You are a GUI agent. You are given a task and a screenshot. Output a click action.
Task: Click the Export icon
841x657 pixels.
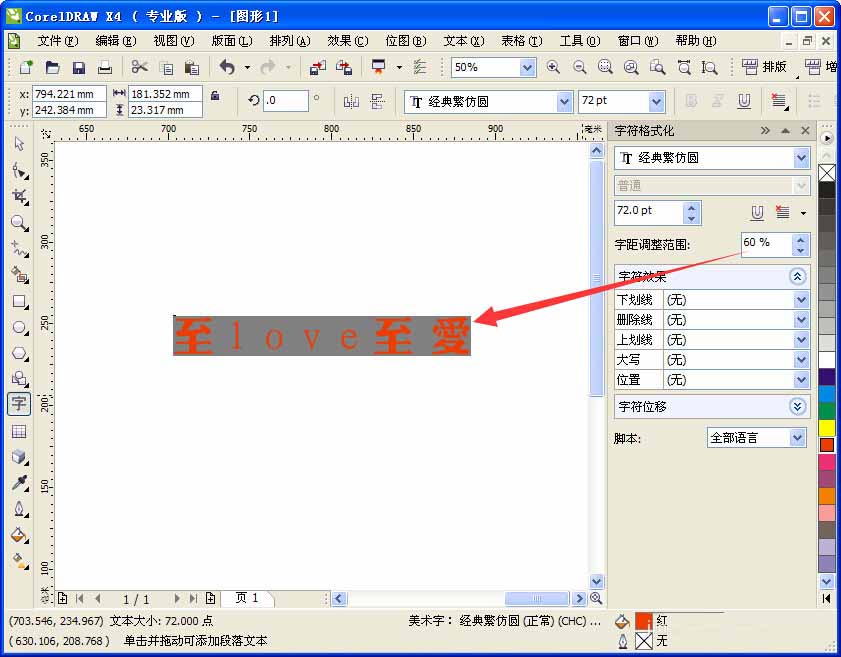point(344,67)
